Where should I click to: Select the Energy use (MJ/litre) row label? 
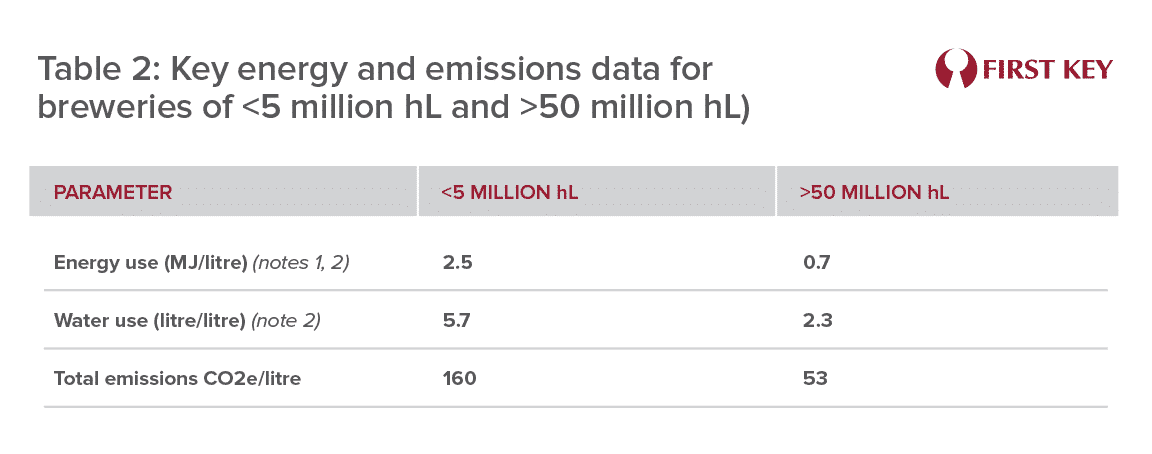tap(151, 263)
